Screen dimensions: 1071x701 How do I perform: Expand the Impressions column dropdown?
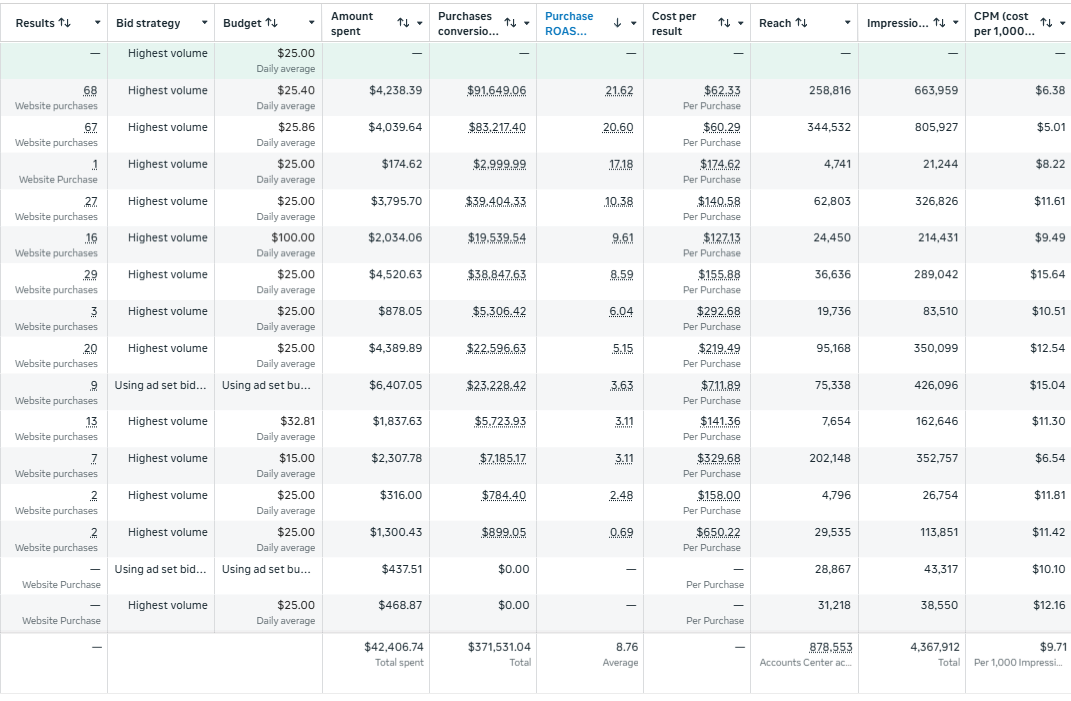(x=954, y=22)
